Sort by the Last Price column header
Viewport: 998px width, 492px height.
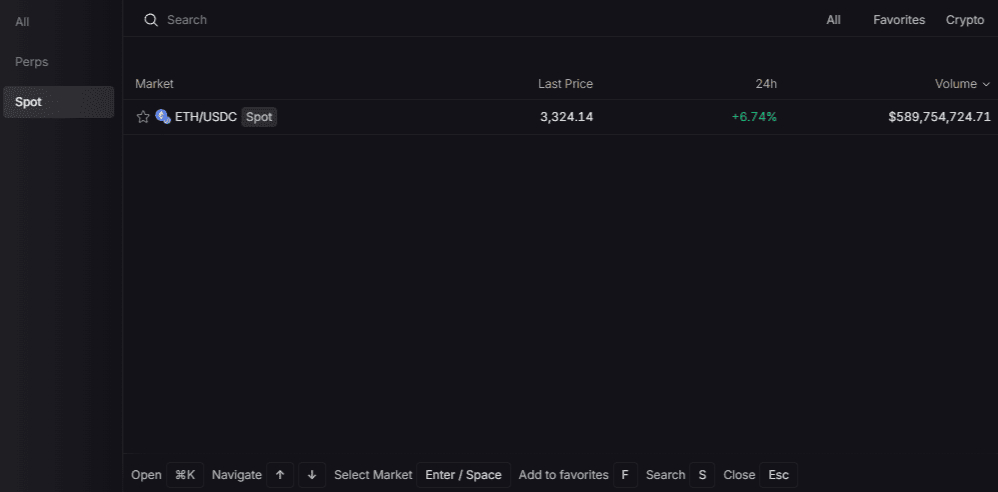click(565, 84)
